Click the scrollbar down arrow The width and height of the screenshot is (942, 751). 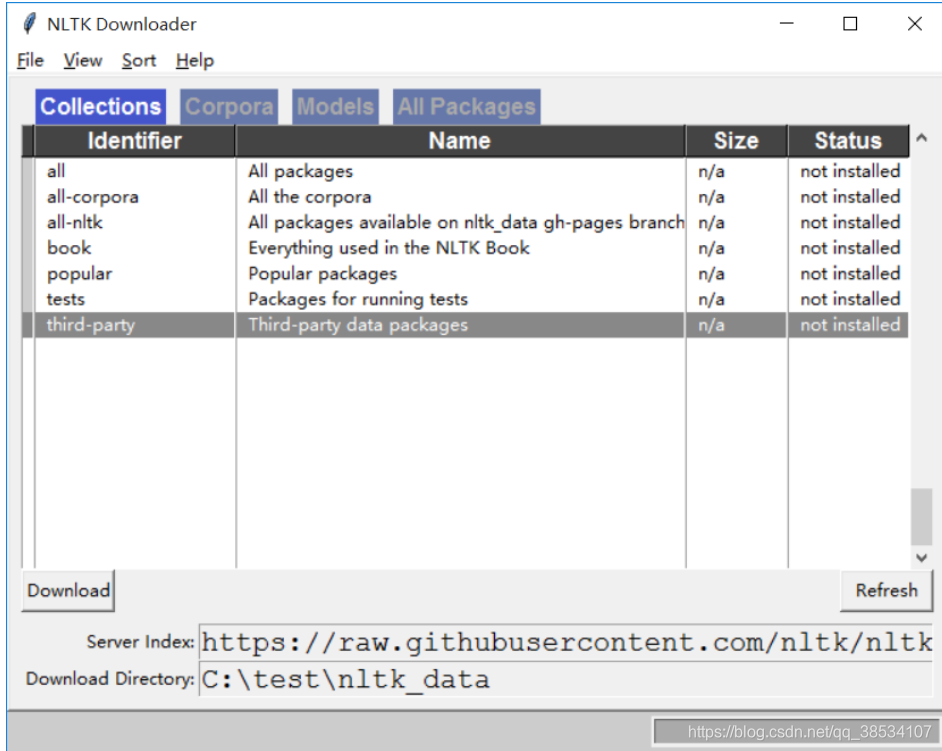[x=922, y=558]
